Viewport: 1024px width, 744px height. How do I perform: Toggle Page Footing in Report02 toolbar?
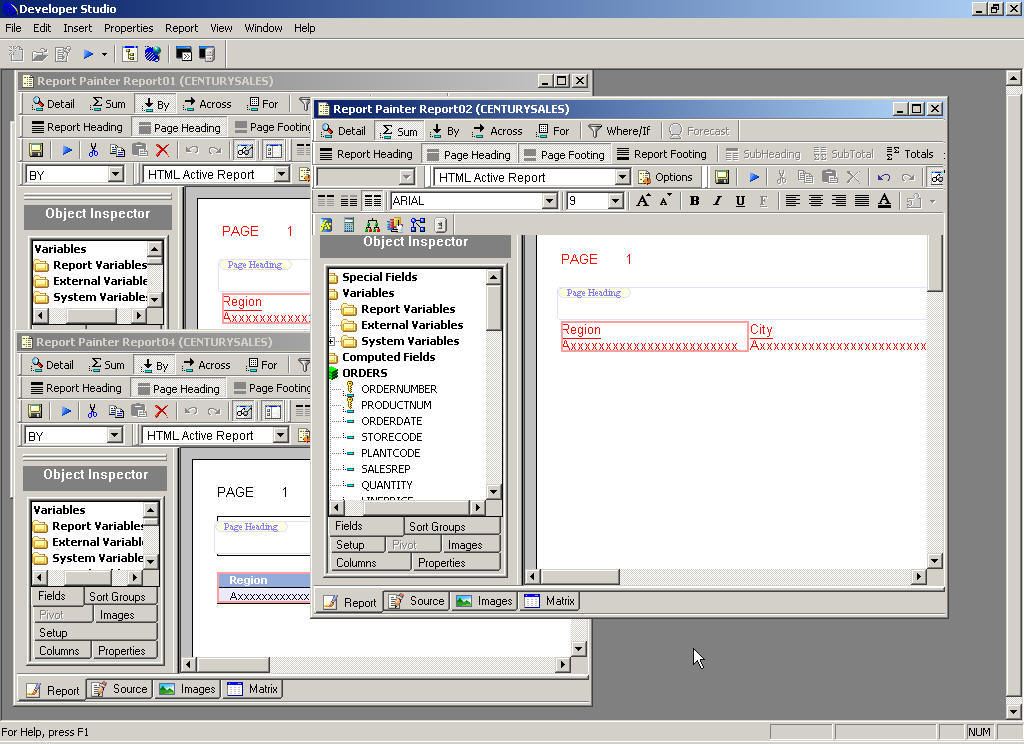coord(563,155)
